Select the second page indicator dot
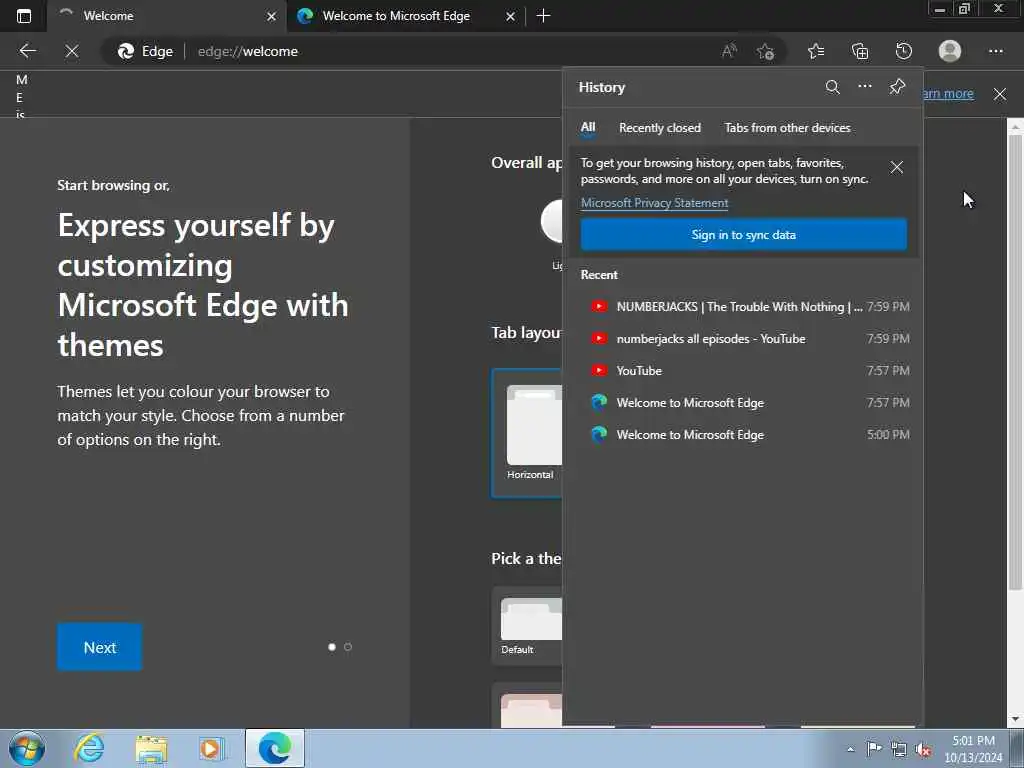The image size is (1024, 768). pos(348,647)
